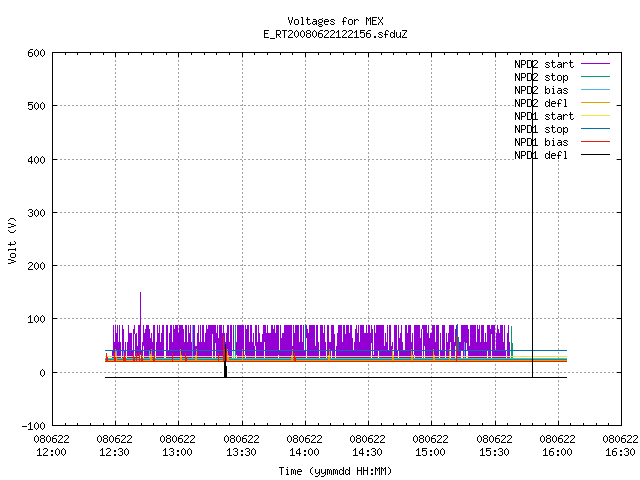Select the E_RT20080622122156.sfduZ file name subtitle

coord(335,34)
